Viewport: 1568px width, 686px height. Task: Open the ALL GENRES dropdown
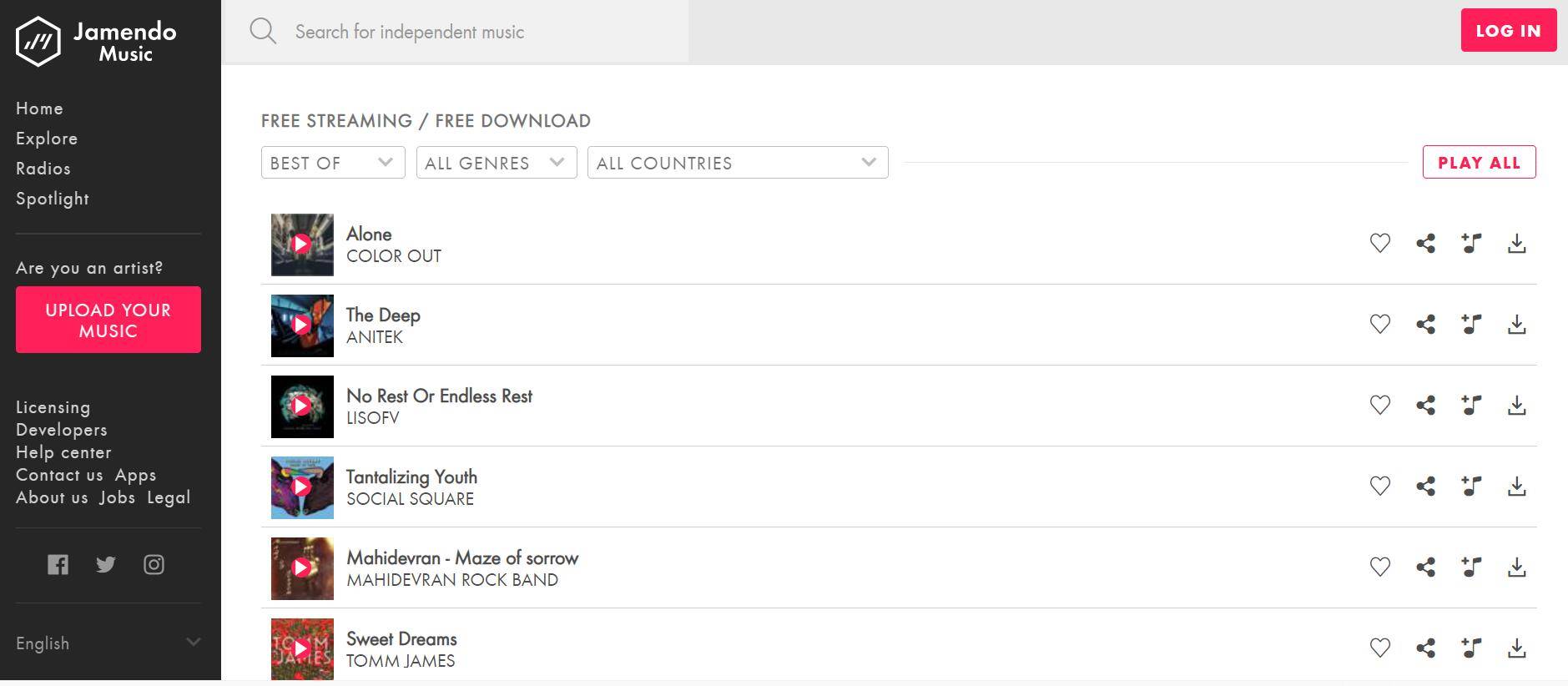(497, 162)
